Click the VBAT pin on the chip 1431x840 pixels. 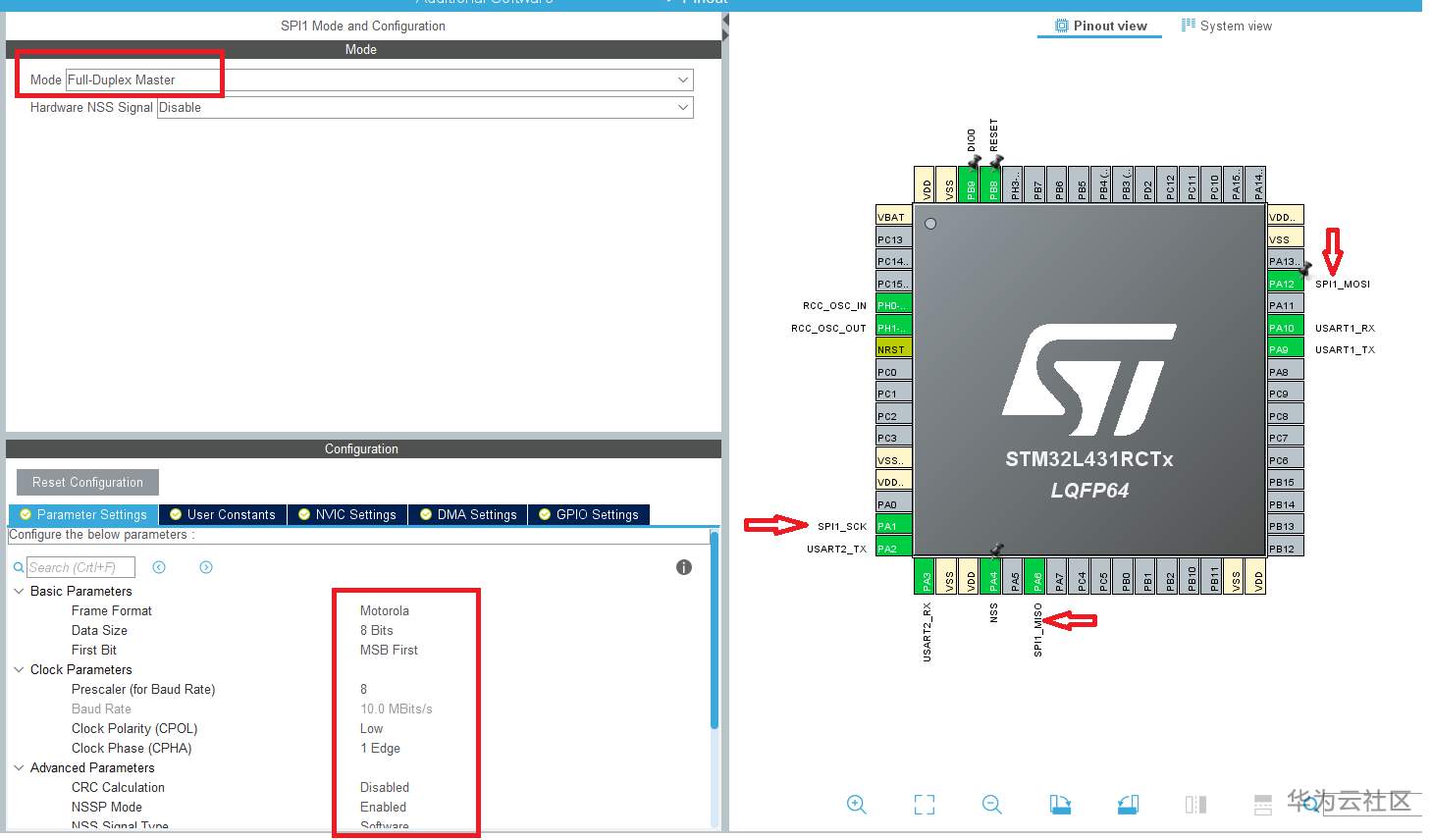[x=894, y=217]
